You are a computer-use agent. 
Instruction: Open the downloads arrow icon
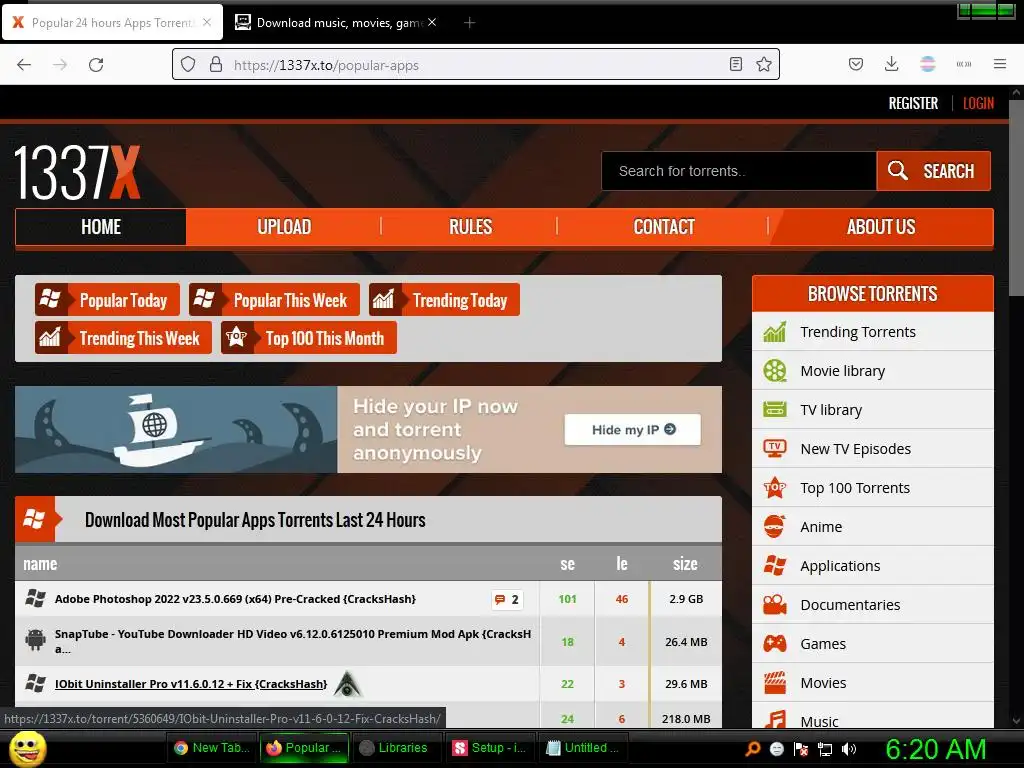(891, 64)
